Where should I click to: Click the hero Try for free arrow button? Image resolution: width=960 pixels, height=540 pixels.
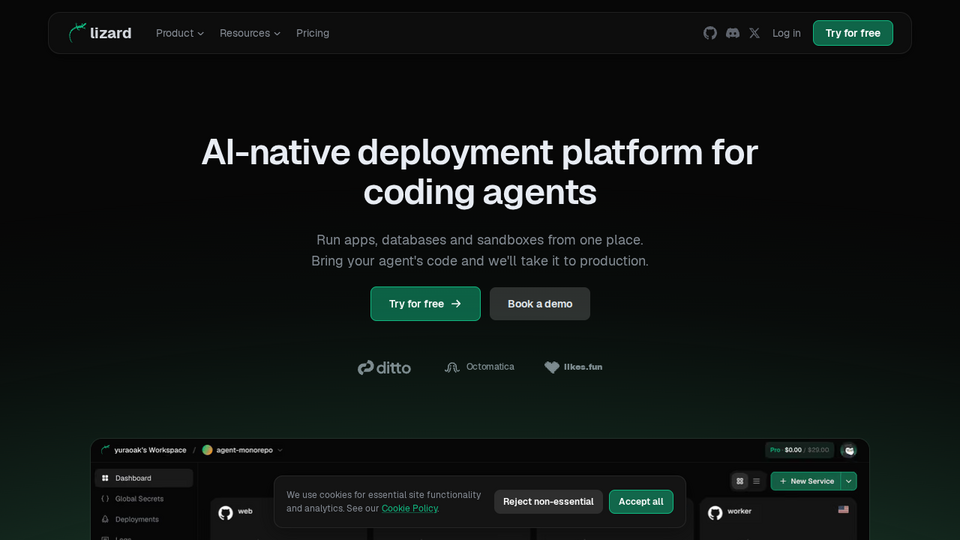[x=425, y=304]
